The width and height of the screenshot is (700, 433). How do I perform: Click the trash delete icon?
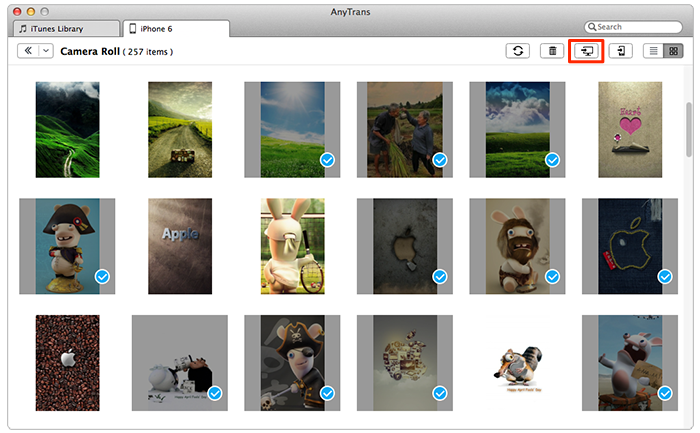click(552, 51)
